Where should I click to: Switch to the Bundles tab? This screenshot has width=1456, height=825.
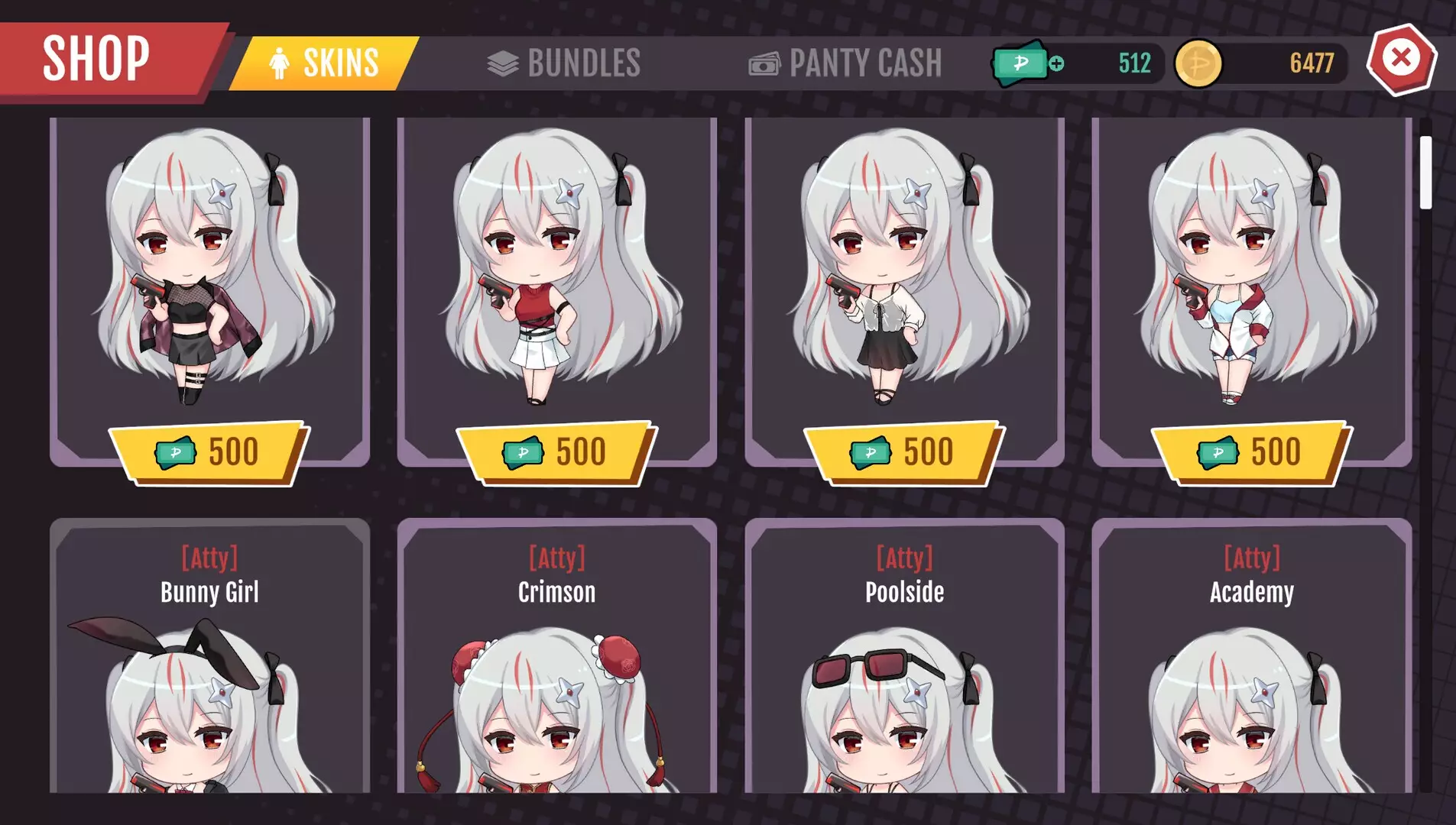click(x=564, y=63)
